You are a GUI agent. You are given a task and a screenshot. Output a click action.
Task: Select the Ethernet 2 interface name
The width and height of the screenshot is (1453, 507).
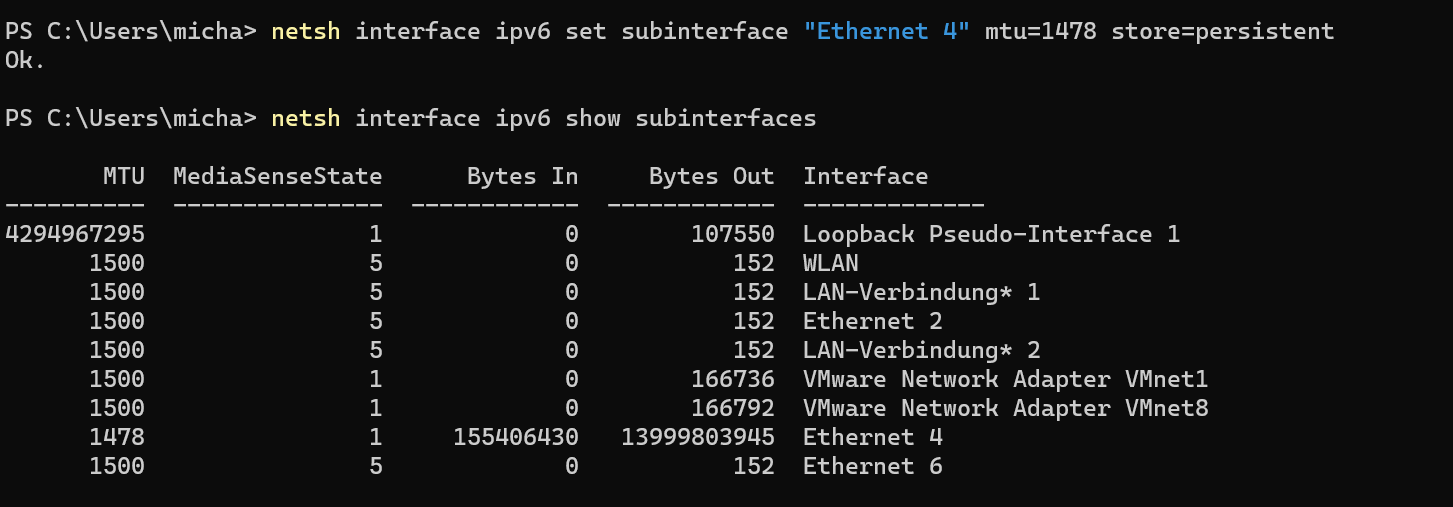[x=872, y=322]
